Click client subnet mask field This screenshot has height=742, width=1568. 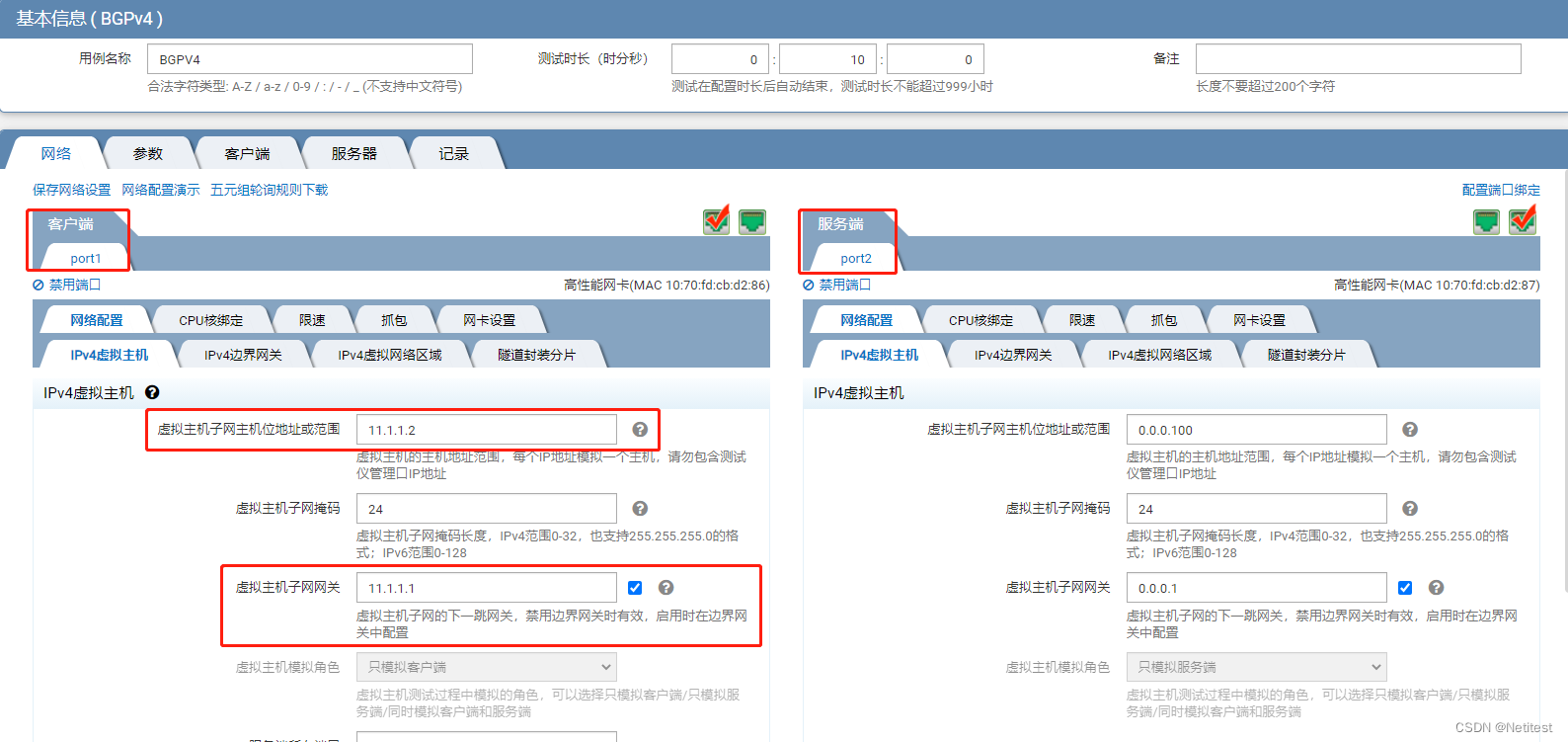pyautogui.click(x=487, y=509)
